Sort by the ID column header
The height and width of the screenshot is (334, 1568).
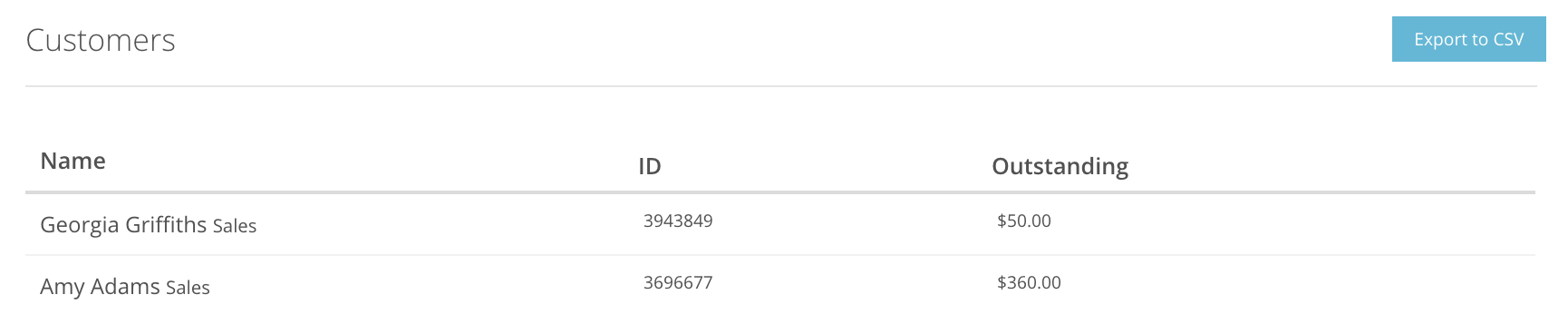(650, 166)
